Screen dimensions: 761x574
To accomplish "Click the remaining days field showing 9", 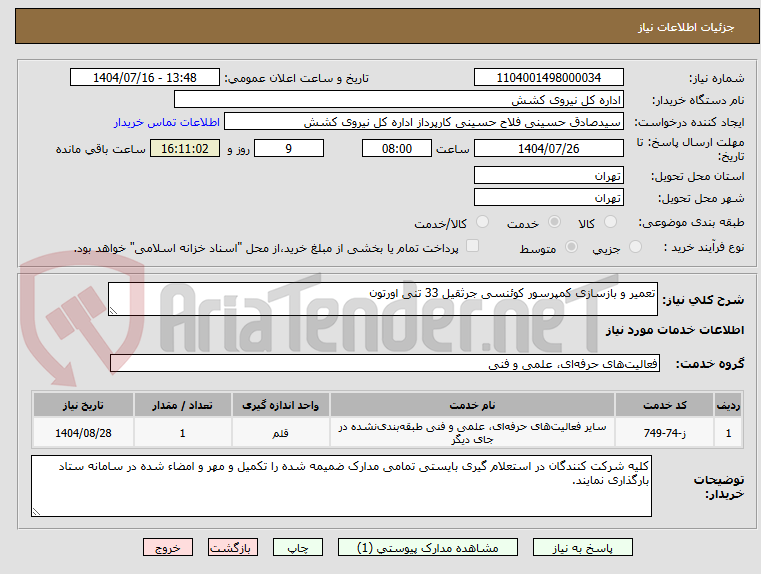I will click(289, 148).
